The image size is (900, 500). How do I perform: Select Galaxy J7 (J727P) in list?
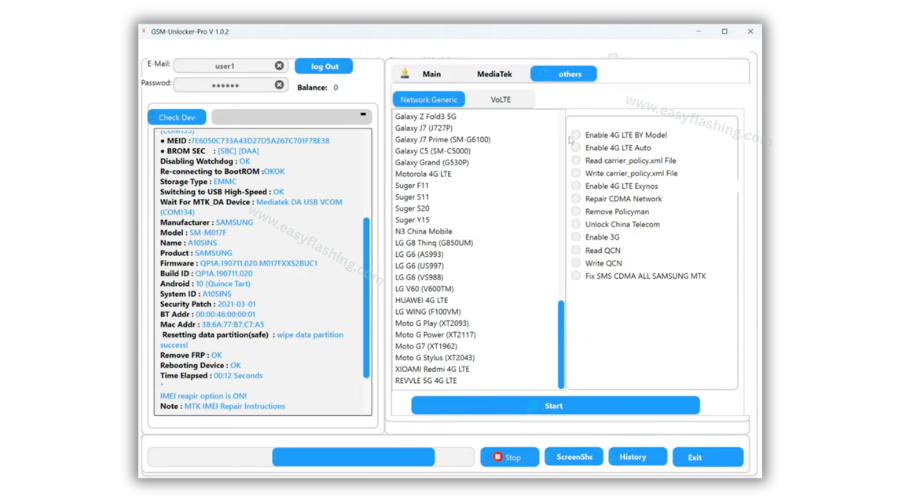pyautogui.click(x=424, y=128)
